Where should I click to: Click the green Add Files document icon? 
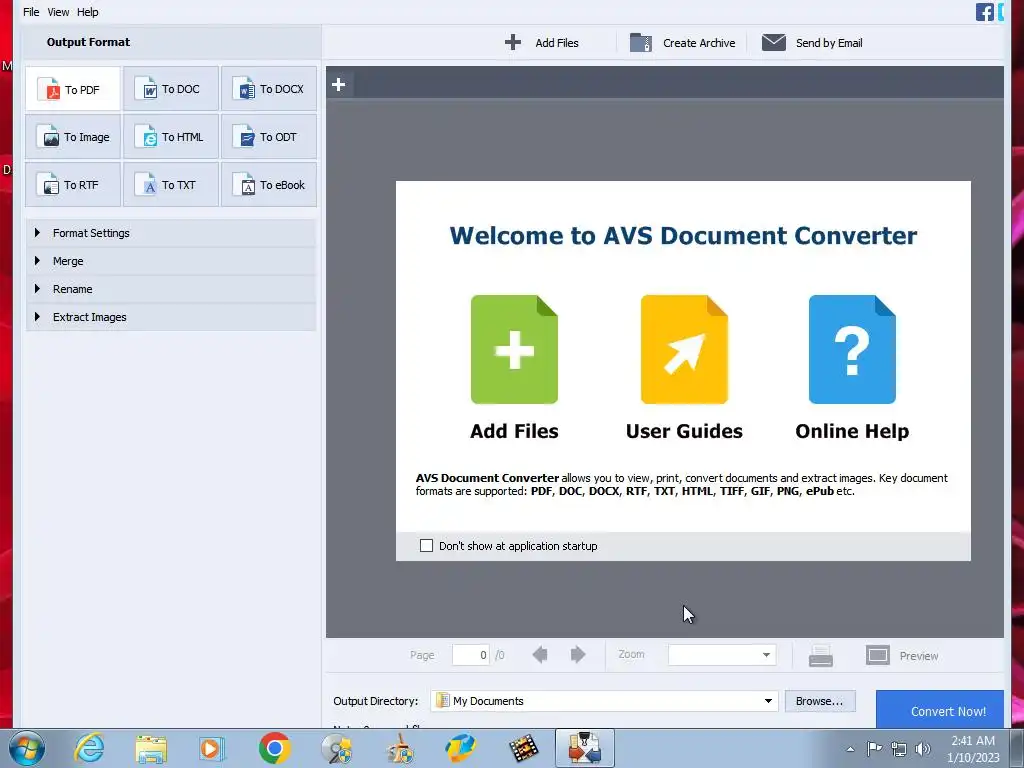[x=514, y=349]
